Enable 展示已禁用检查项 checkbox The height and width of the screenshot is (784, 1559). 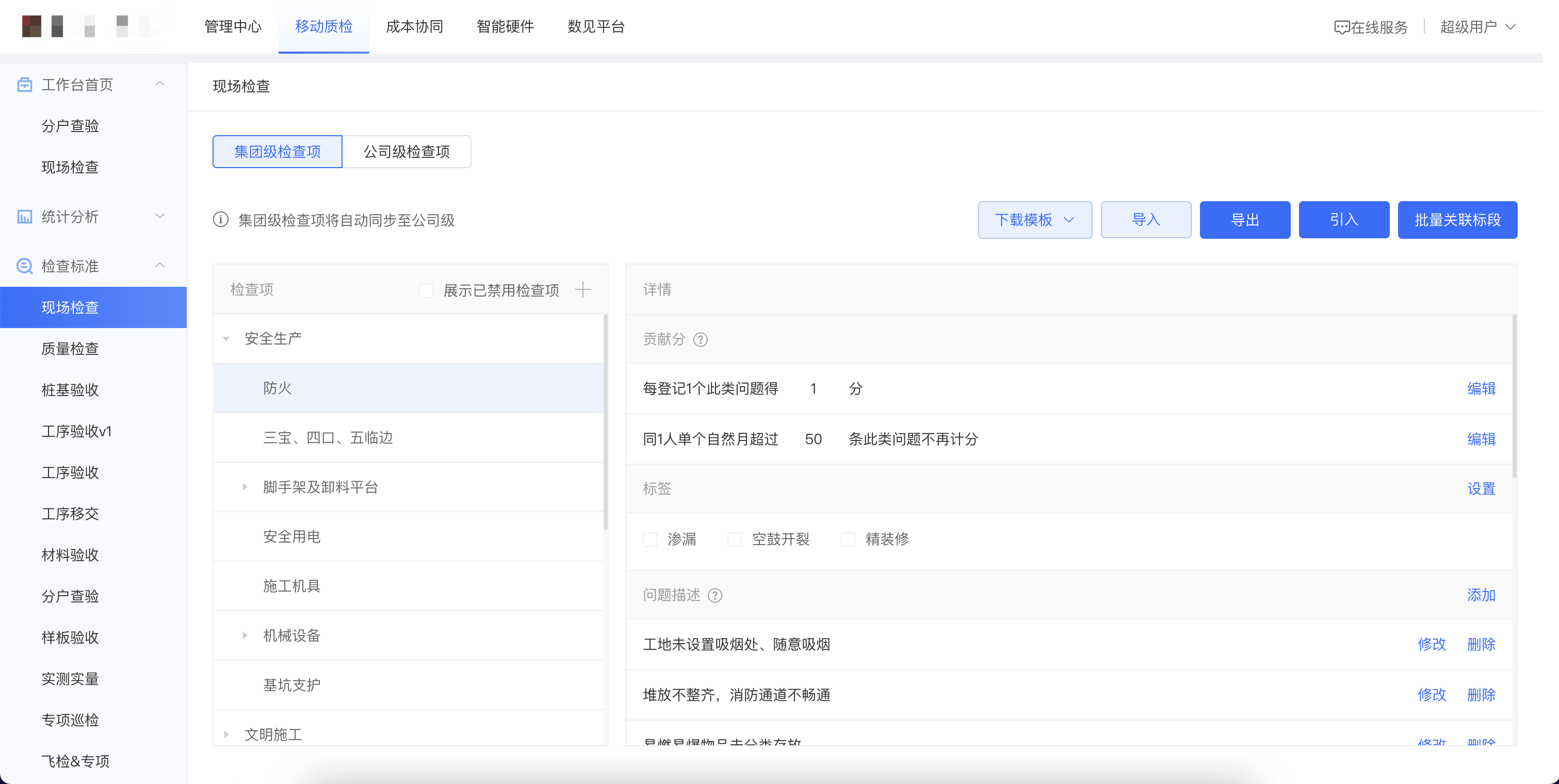tap(426, 290)
